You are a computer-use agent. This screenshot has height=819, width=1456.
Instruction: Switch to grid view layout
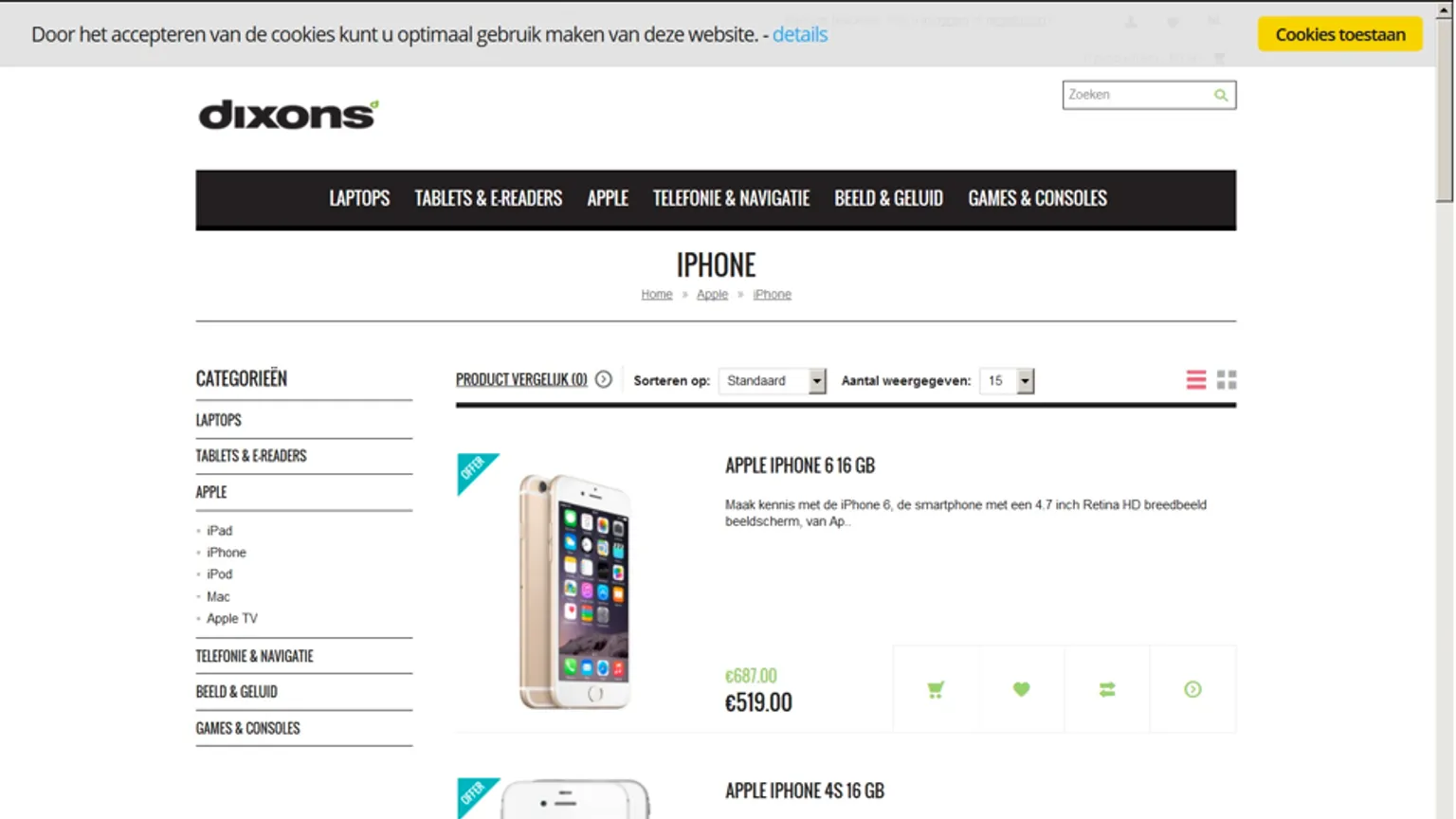coord(1227,380)
